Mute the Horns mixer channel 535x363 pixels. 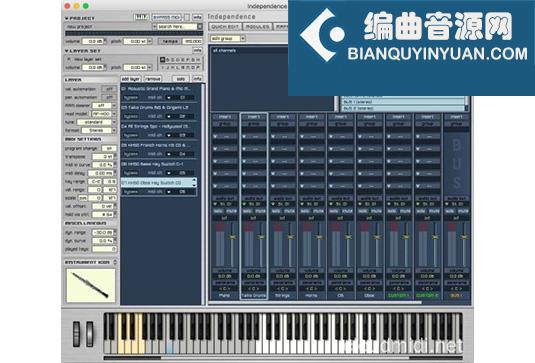(x=318, y=211)
